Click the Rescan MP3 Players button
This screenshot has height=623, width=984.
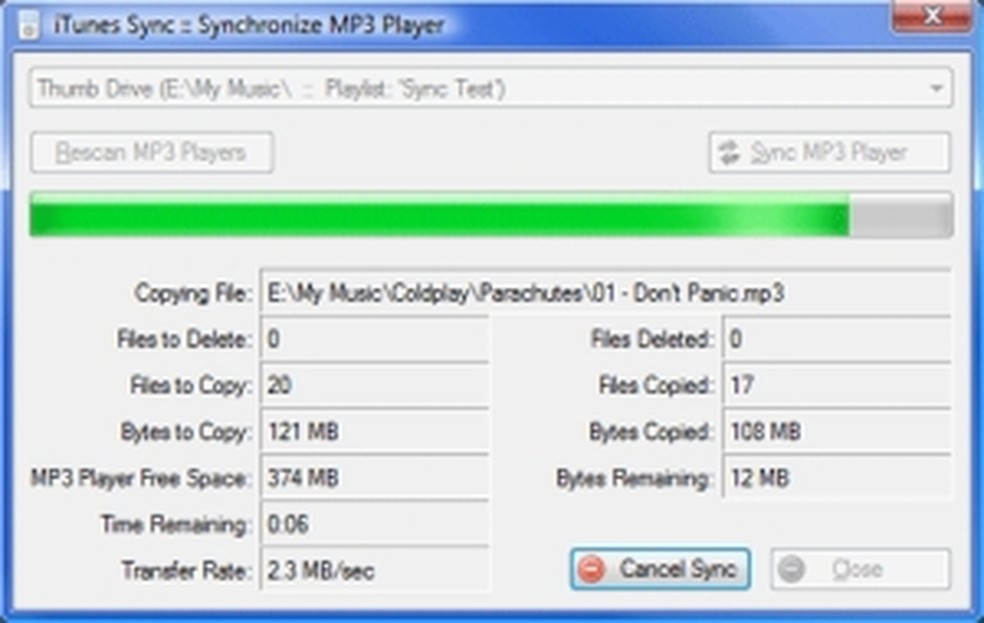(151, 152)
